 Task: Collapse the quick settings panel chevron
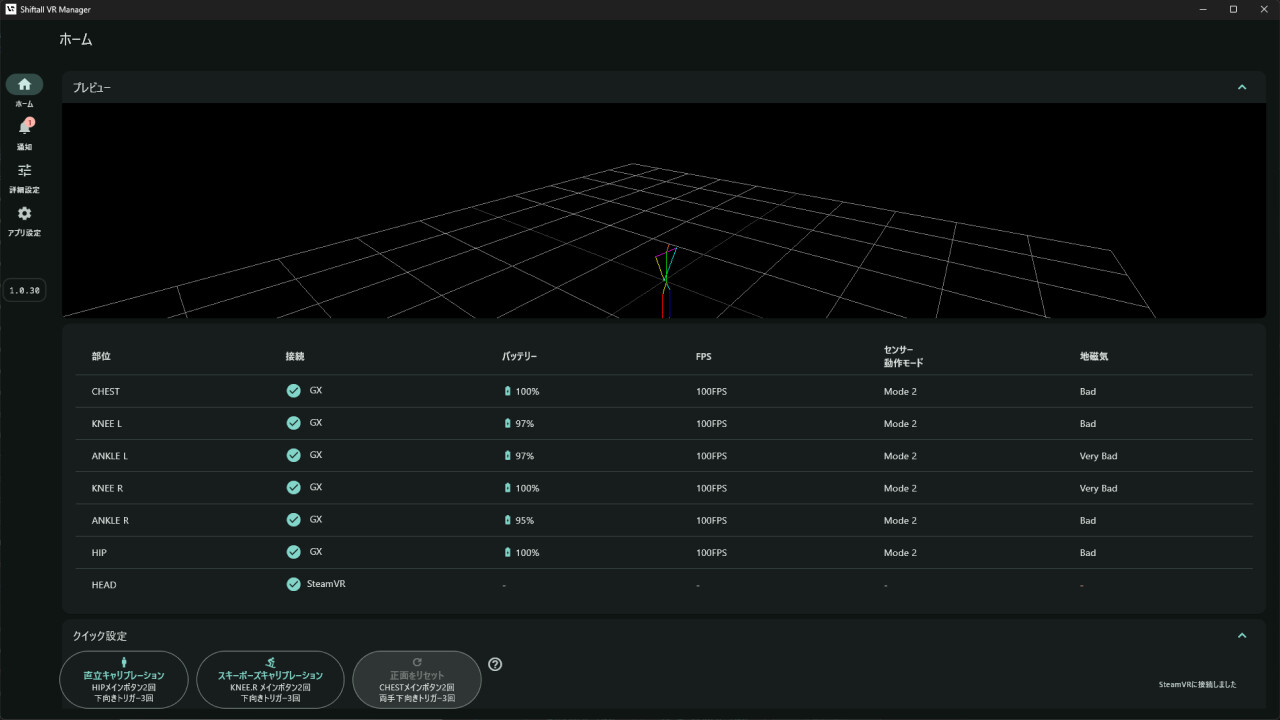click(1242, 635)
